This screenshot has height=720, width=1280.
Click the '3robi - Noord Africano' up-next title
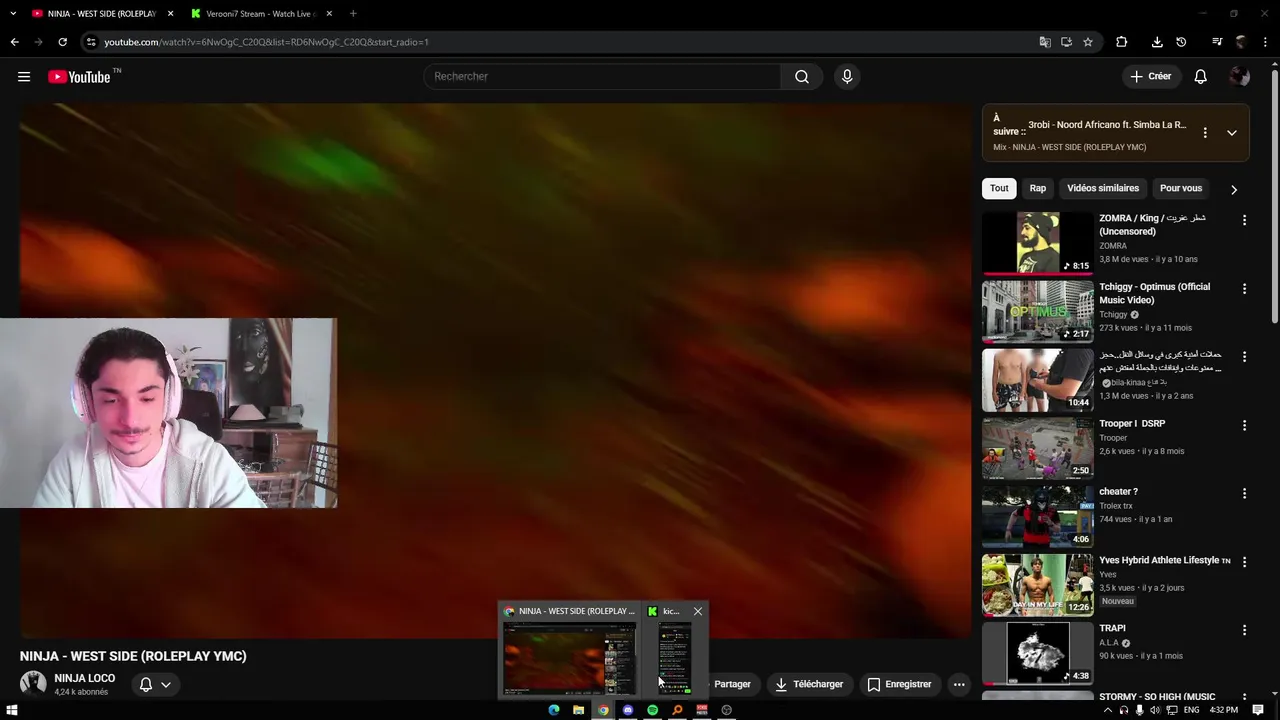(1107, 125)
